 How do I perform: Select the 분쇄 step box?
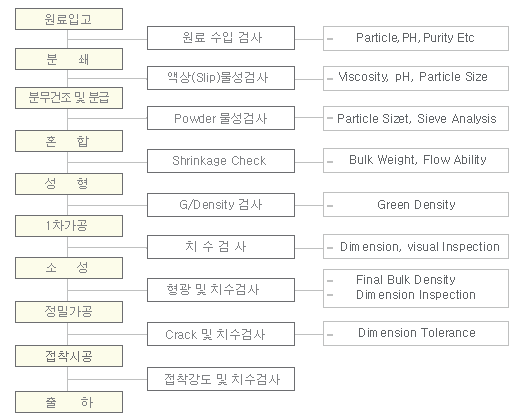69,59
